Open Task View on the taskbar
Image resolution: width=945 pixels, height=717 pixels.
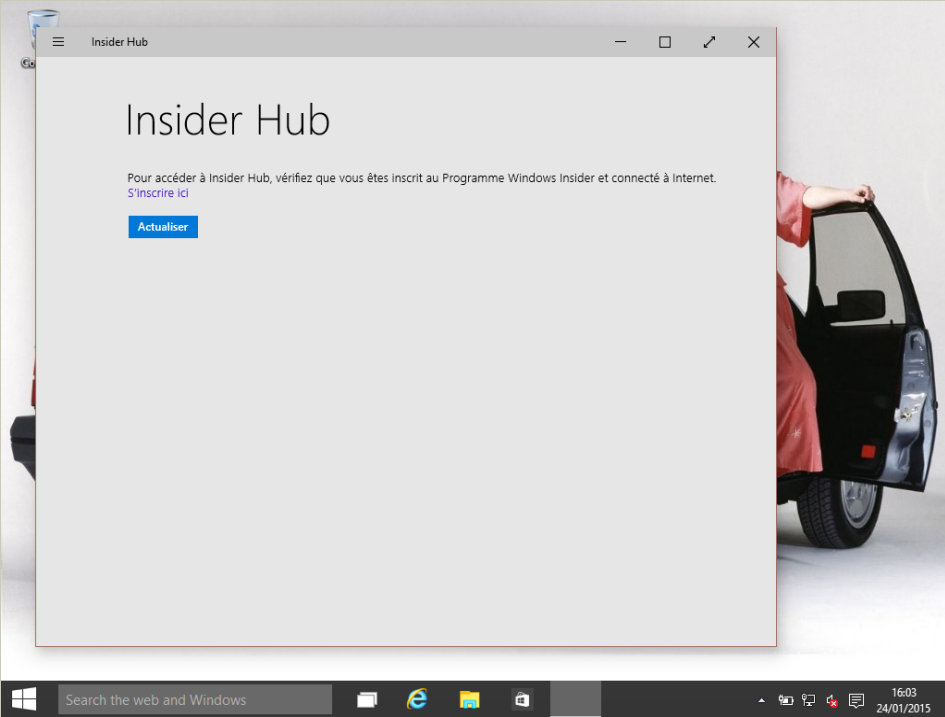tap(366, 699)
